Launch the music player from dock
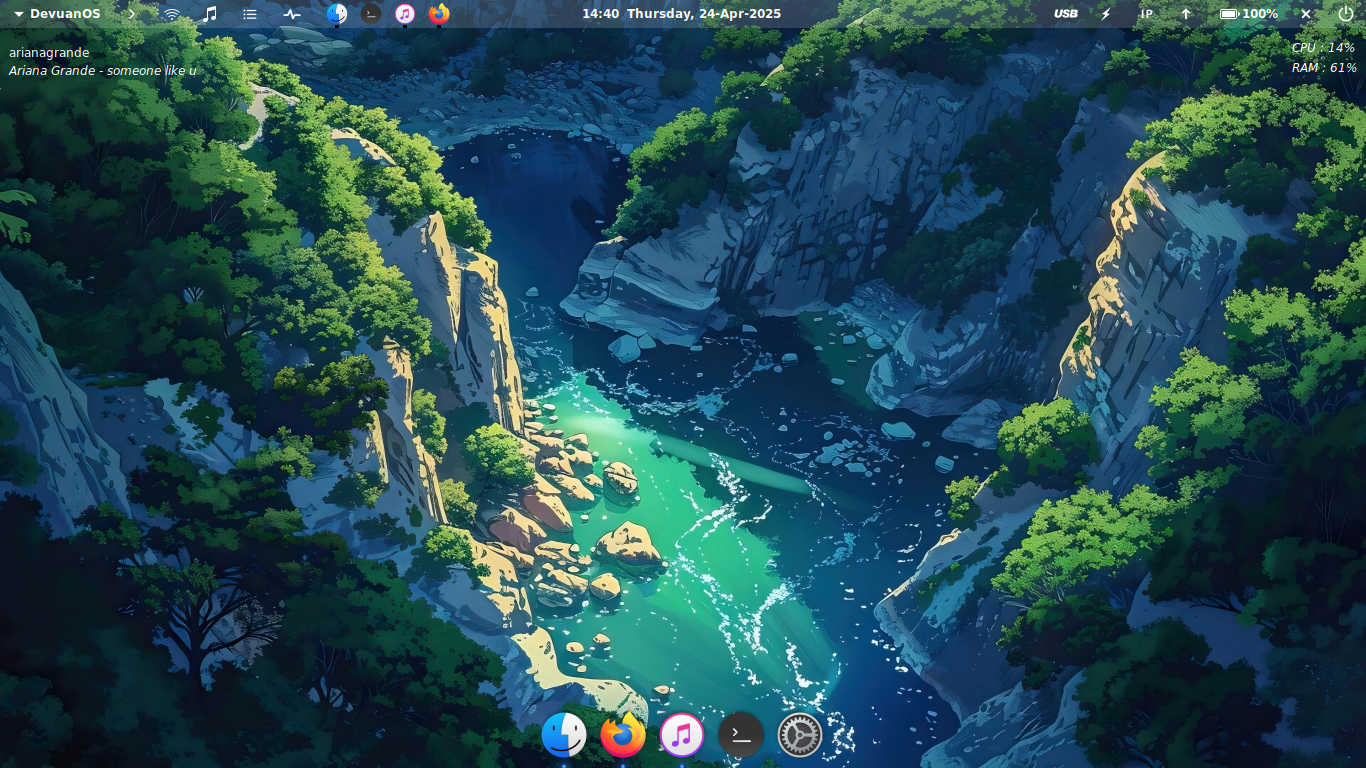The width and height of the screenshot is (1366, 768). (x=682, y=735)
